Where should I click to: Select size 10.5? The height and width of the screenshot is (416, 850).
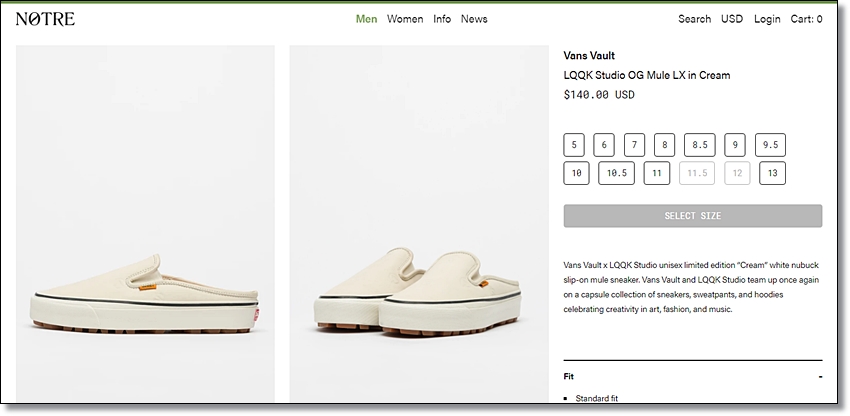coord(616,173)
